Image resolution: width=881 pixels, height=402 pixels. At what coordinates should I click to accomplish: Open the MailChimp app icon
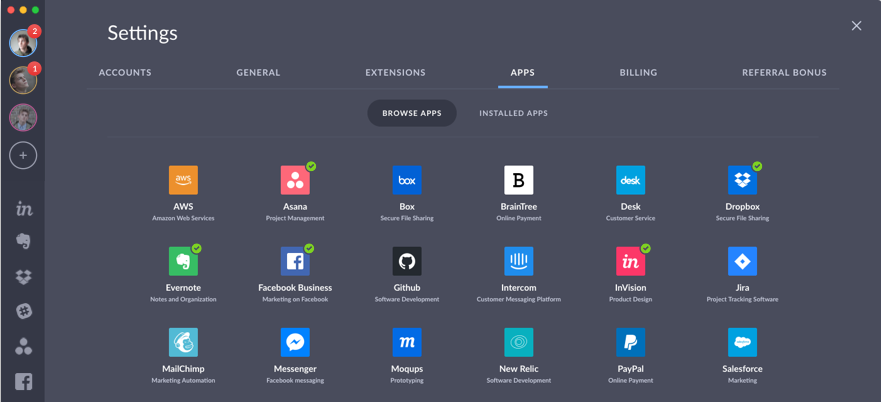click(x=183, y=342)
